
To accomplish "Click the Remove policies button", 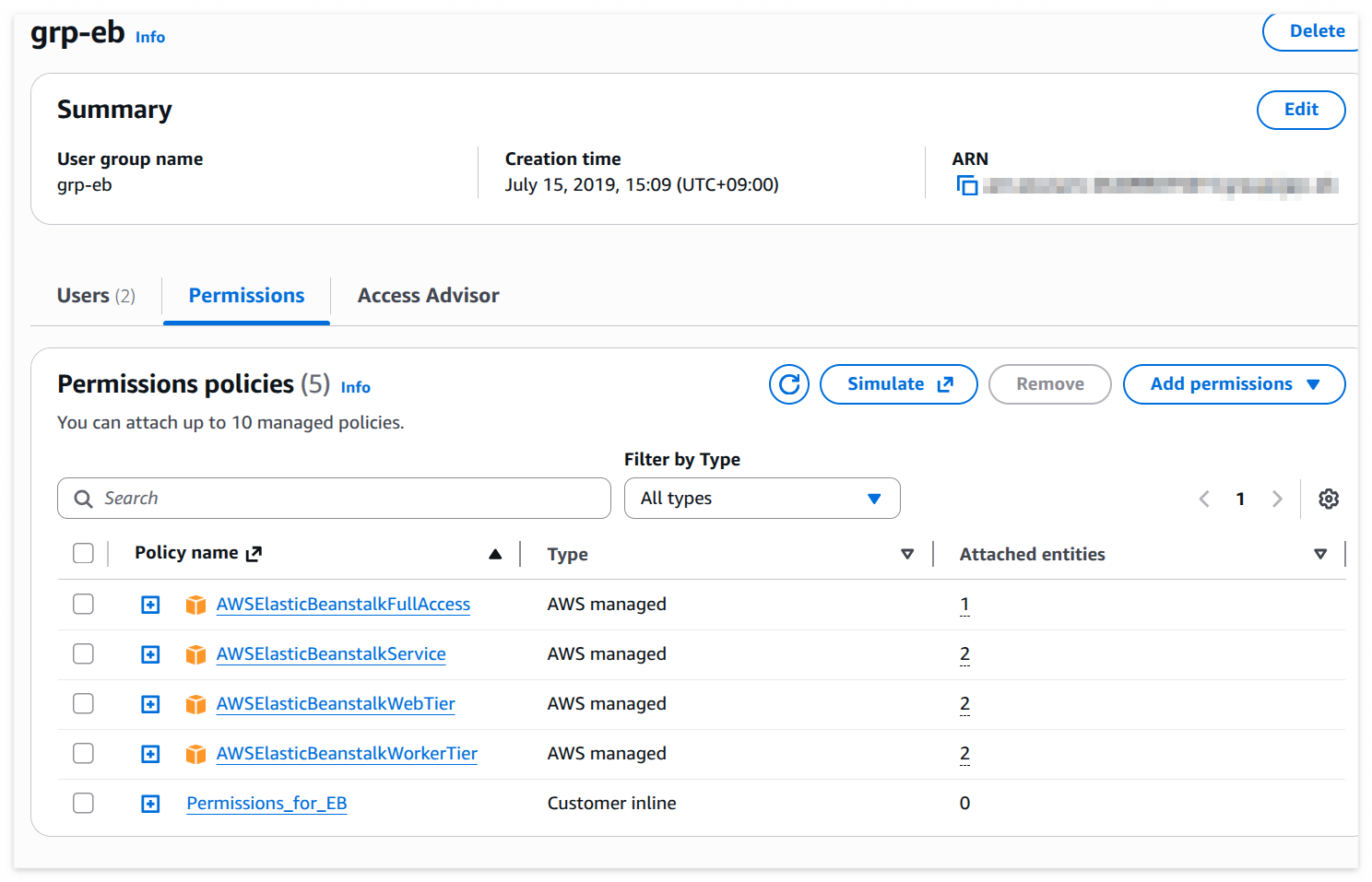I will pos(1050,384).
